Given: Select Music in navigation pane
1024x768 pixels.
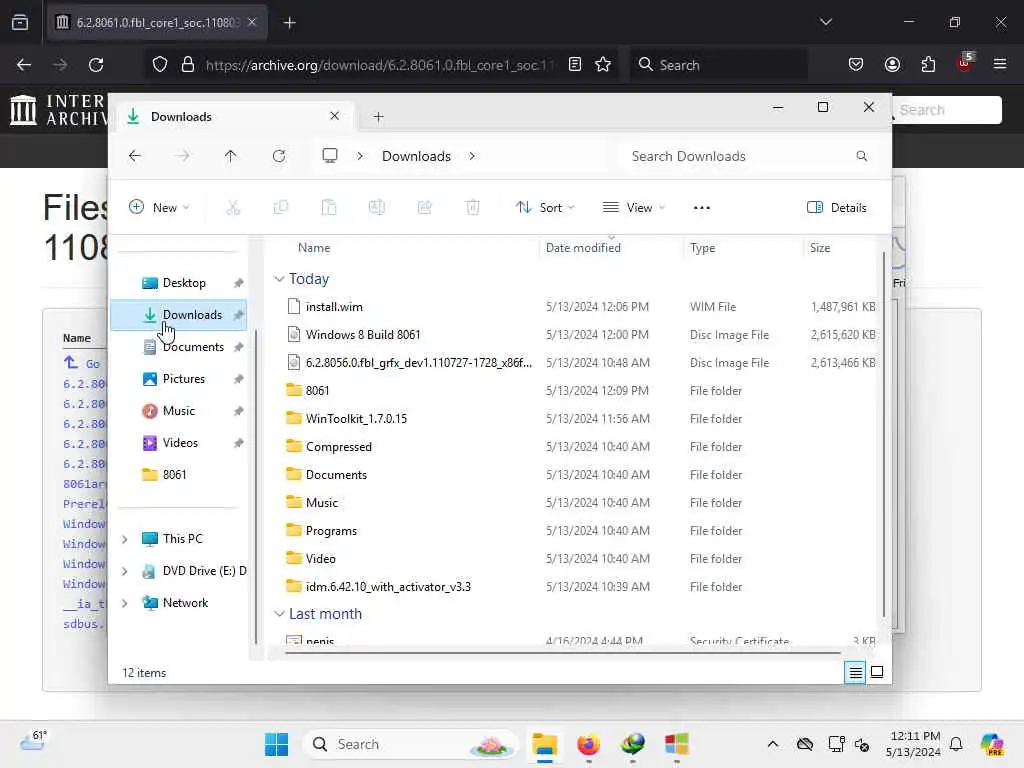Looking at the screenshot, I should coord(180,411).
